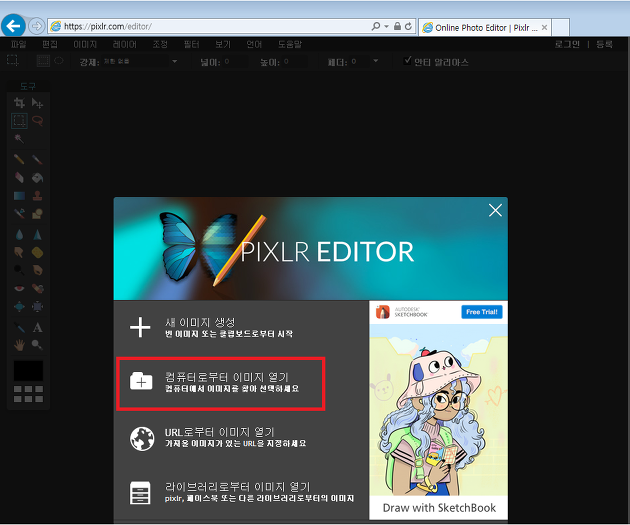Open the 페더 feather dropdown arrow
The height and width of the screenshot is (525, 630).
click(x=376, y=61)
